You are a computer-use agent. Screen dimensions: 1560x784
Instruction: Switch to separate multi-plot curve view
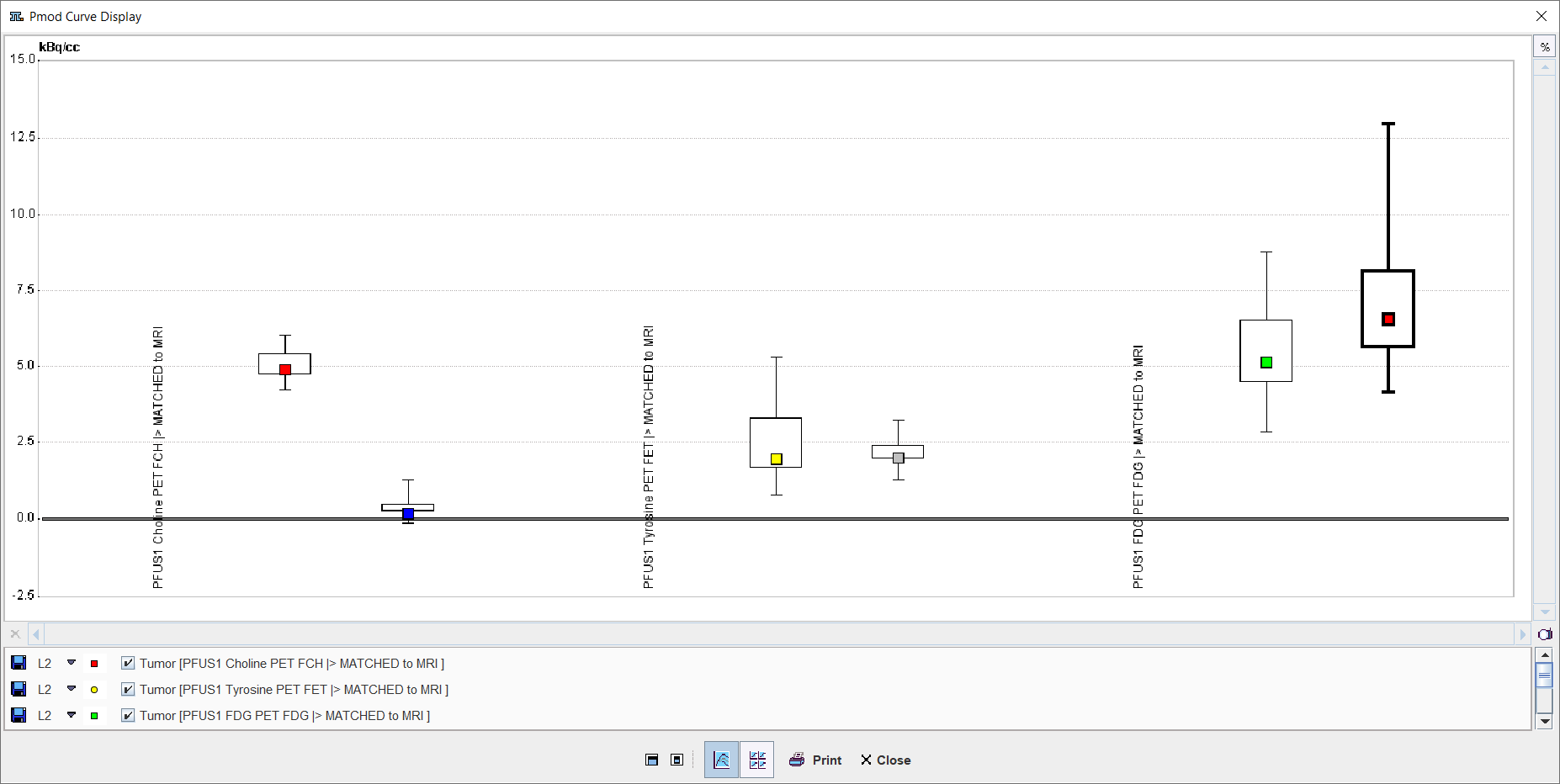[x=757, y=760]
